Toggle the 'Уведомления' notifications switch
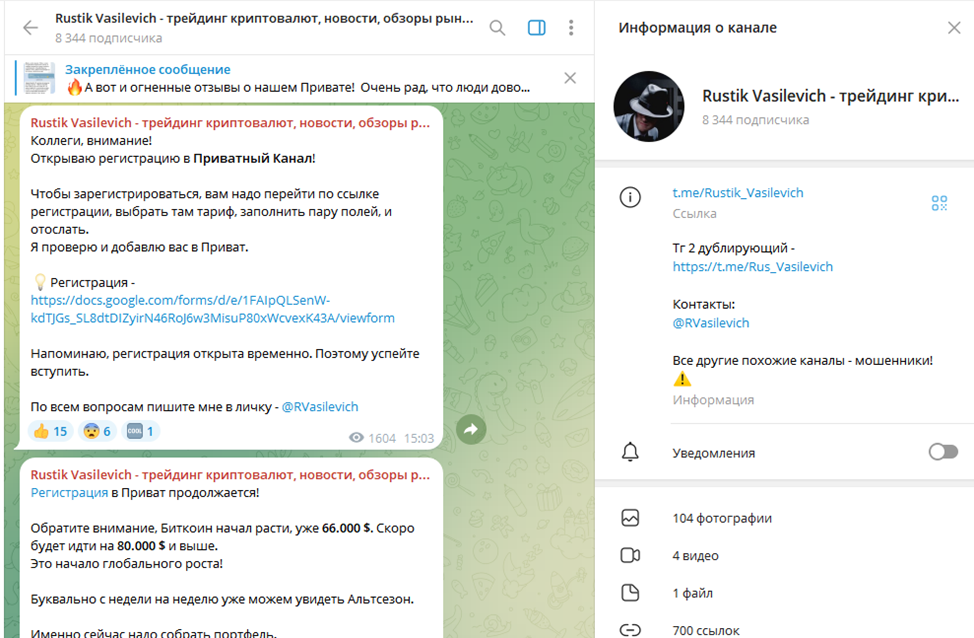Viewport: 974px width, 638px height. click(943, 452)
